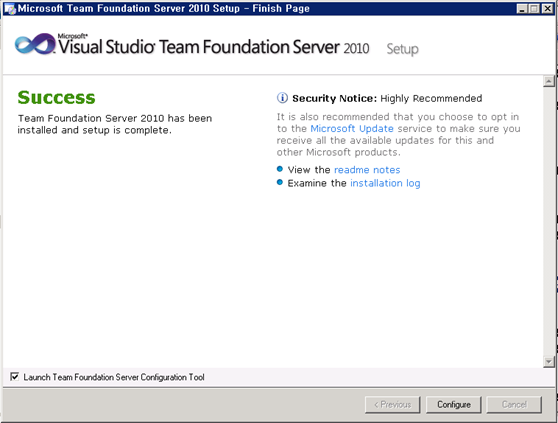Open the readme notes link
This screenshot has width=558, height=423.
click(x=367, y=170)
